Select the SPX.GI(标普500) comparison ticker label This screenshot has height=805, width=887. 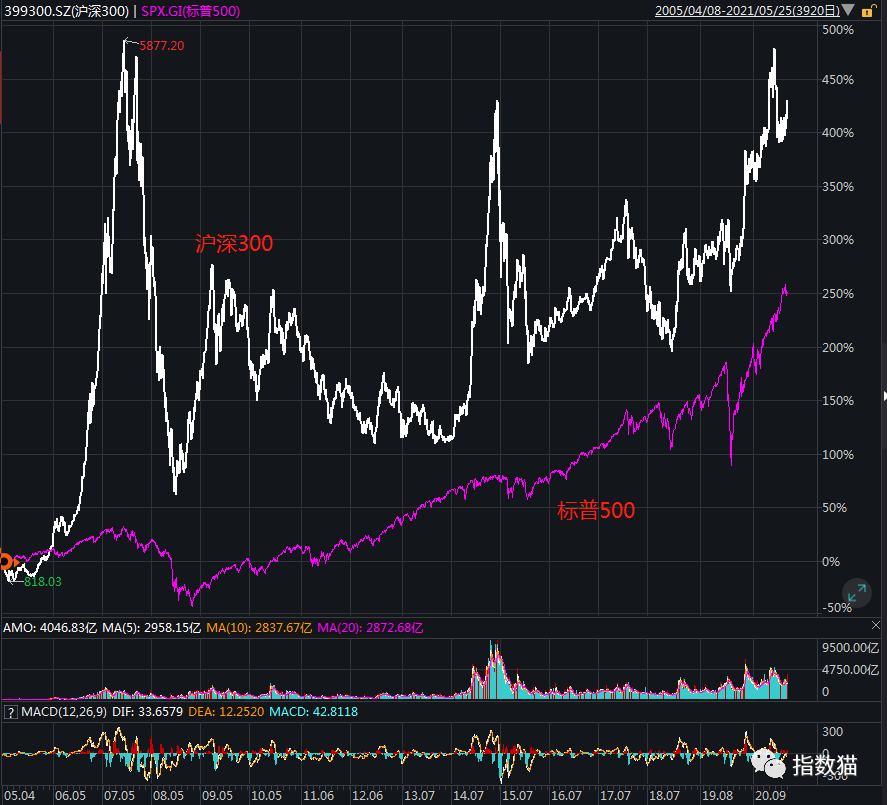tap(191, 11)
